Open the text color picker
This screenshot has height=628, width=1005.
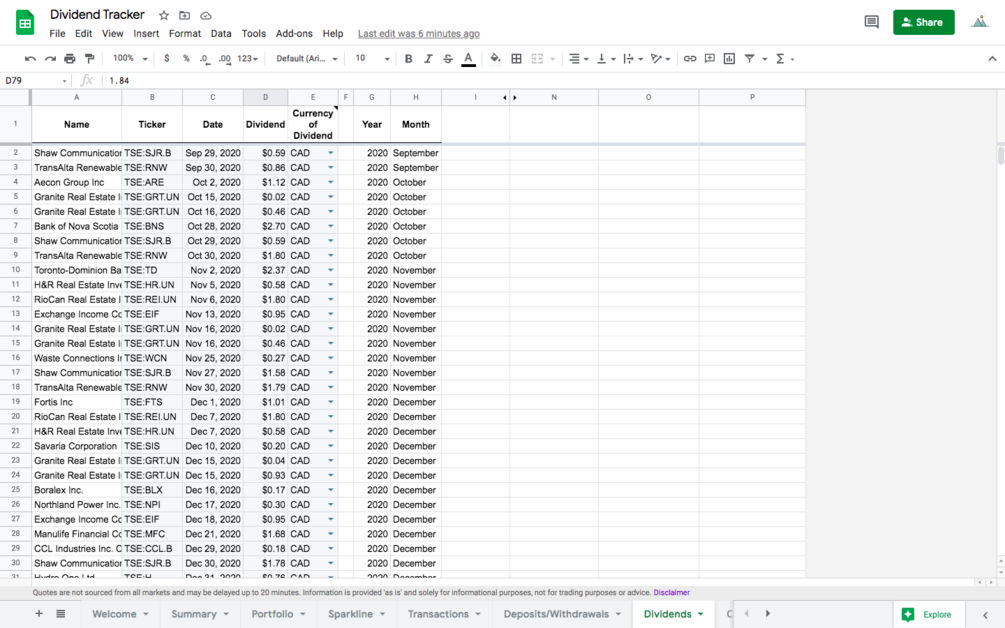469,59
